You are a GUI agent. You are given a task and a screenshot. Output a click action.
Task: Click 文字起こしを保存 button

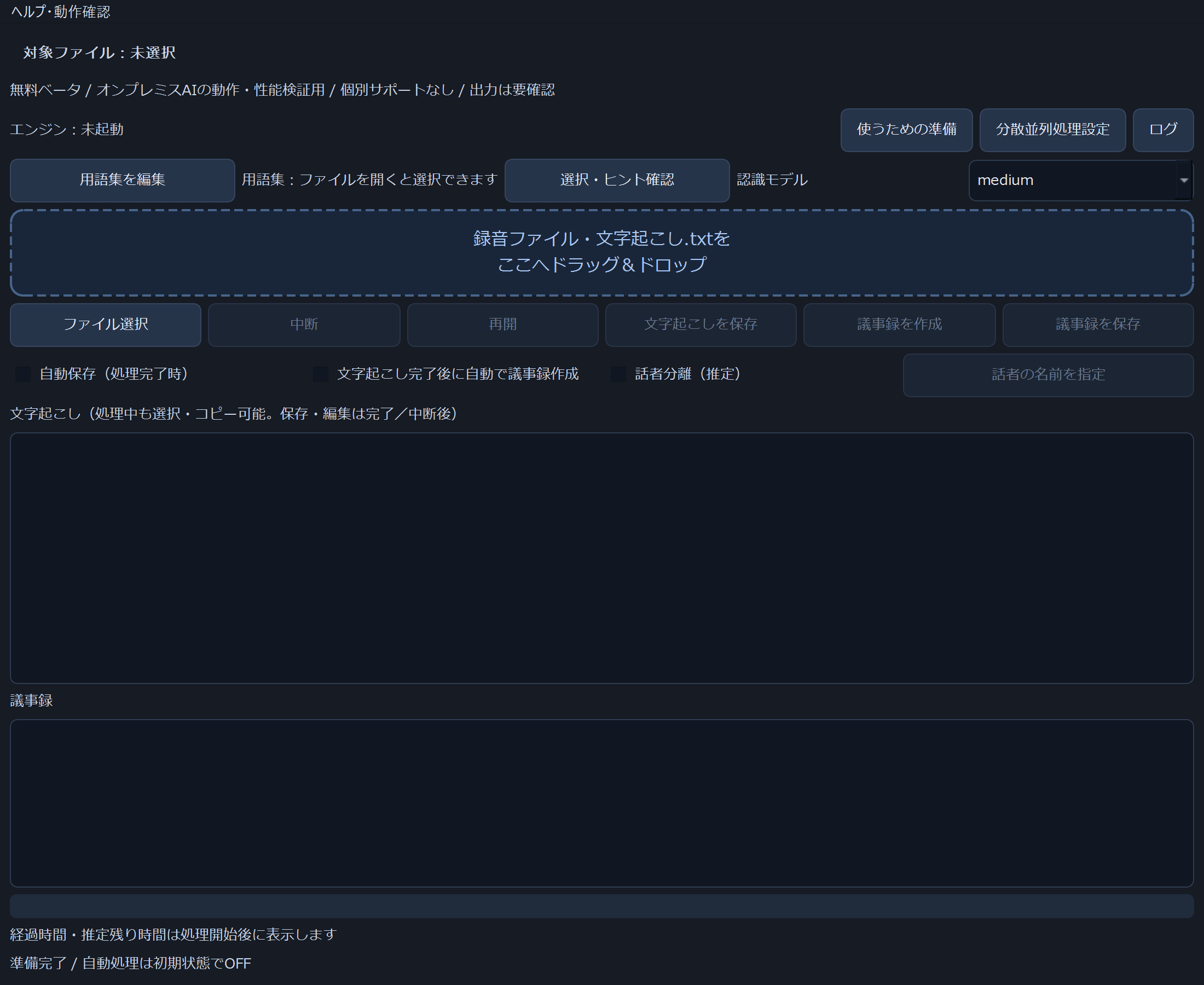(x=701, y=325)
